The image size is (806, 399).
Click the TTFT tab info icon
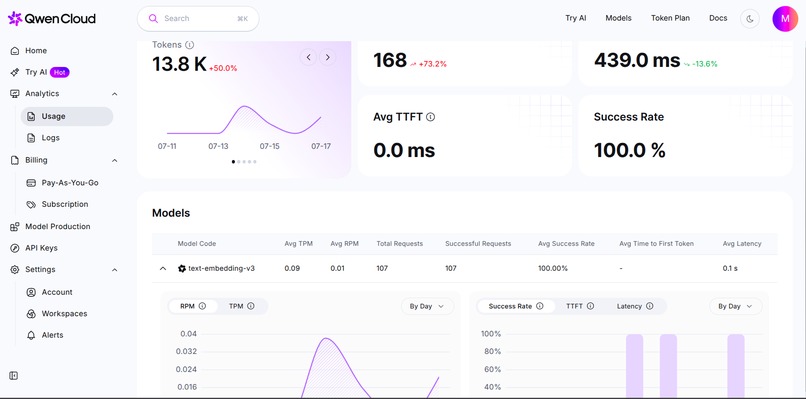590,306
